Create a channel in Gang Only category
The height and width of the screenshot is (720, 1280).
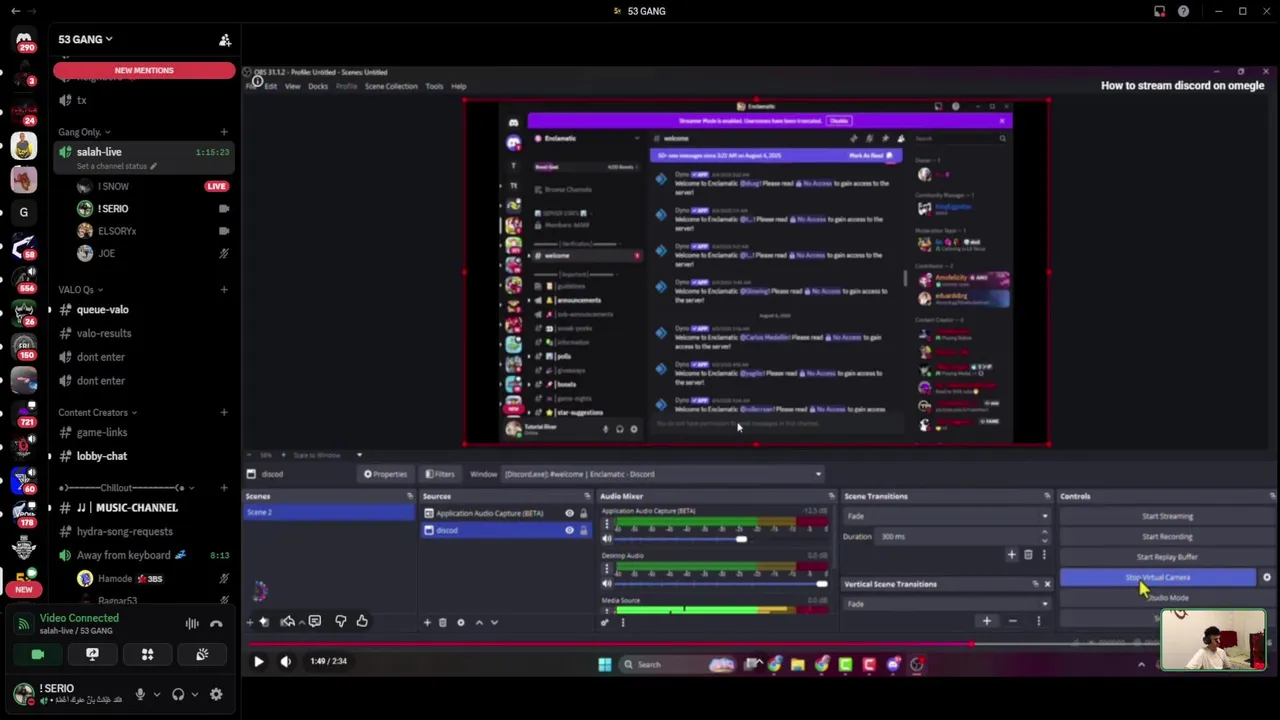point(224,132)
